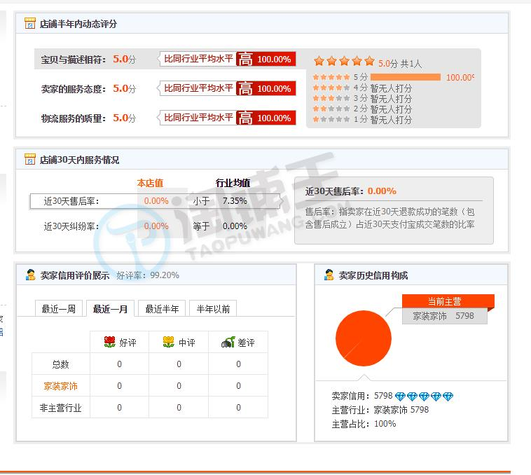Switch to the 最近一周 tab

[59, 308]
